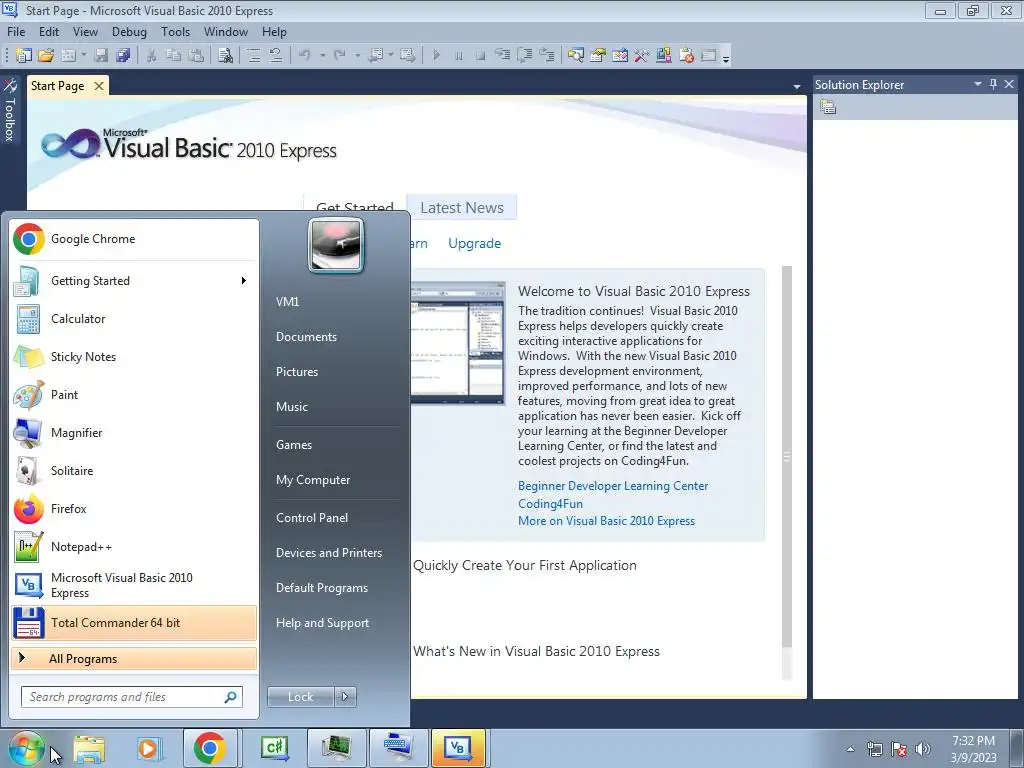Click the Undo toolbar icon
Screen dimensions: 1024x768
pyautogui.click(x=304, y=56)
